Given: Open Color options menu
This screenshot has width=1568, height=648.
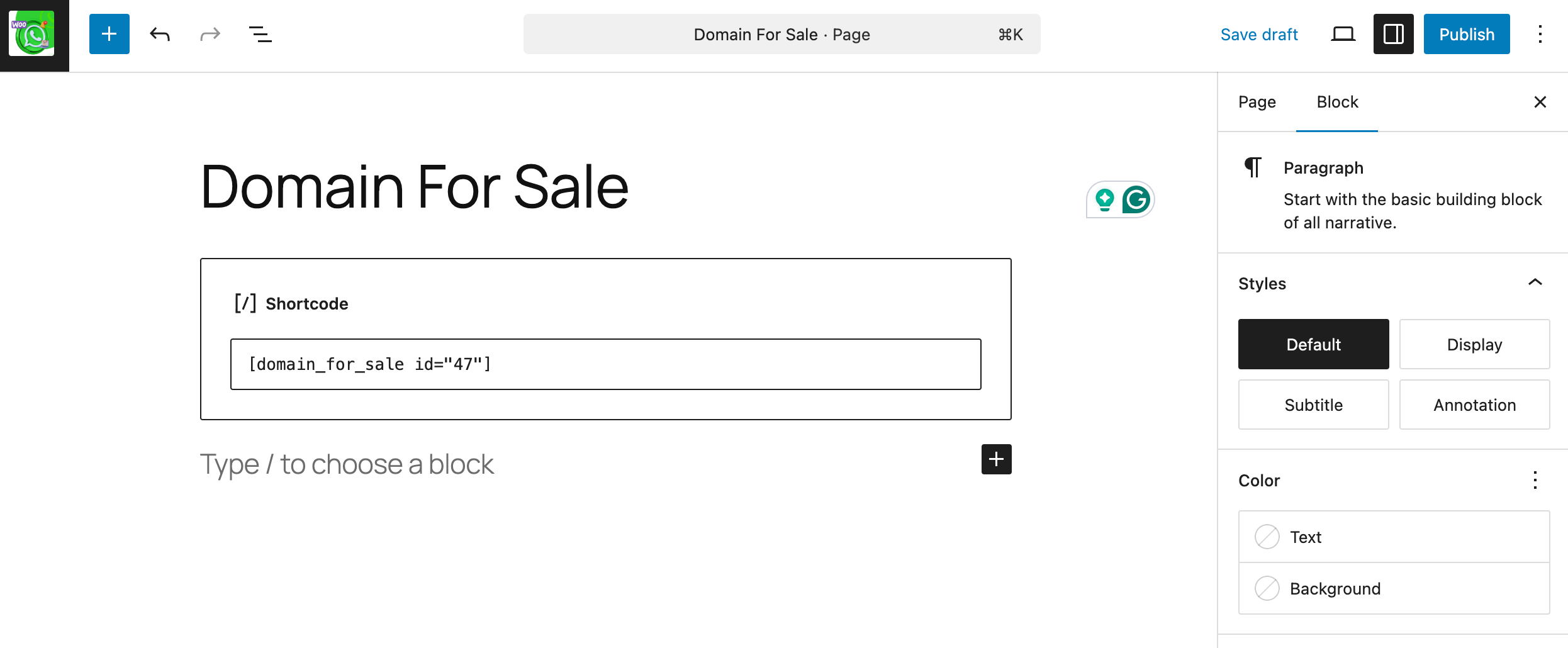Looking at the screenshot, I should click(1535, 480).
